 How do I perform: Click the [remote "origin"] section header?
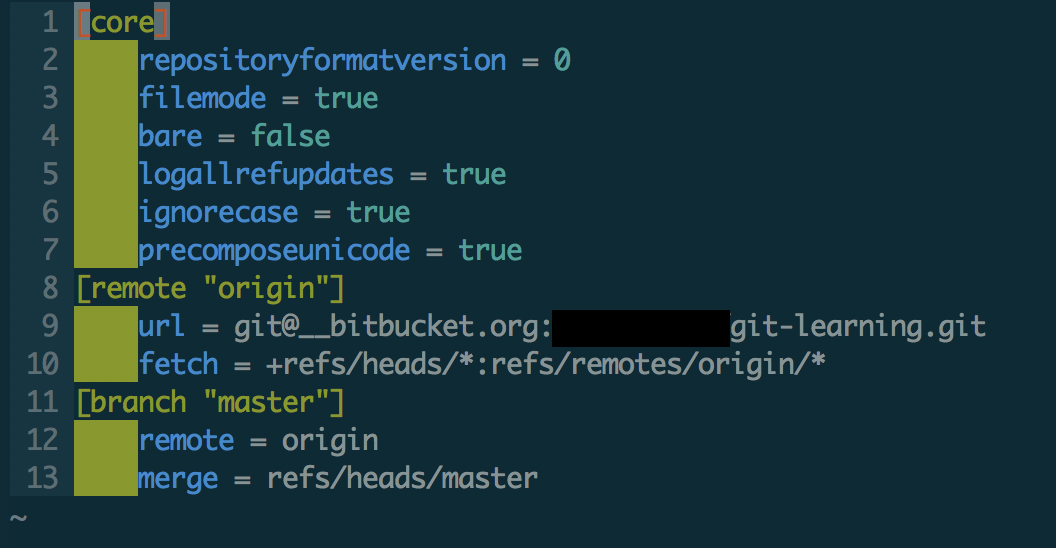point(209,288)
